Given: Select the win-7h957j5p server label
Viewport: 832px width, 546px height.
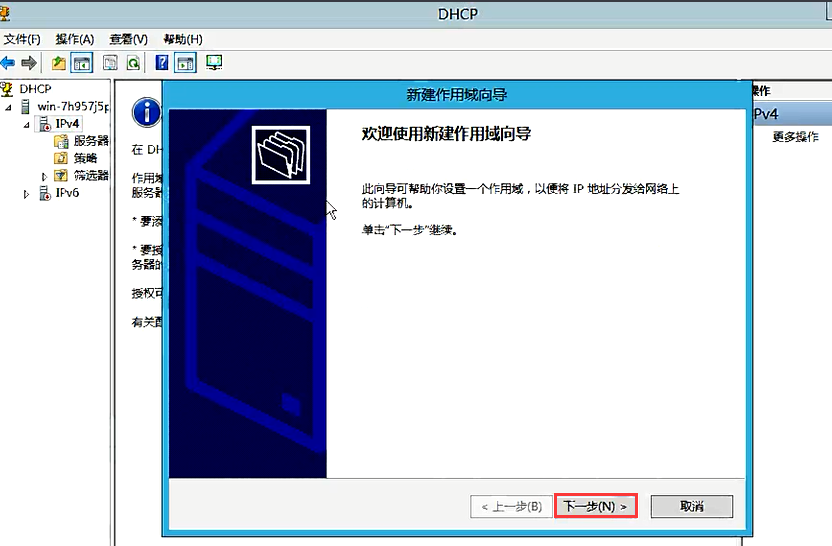Looking at the screenshot, I should point(73,107).
